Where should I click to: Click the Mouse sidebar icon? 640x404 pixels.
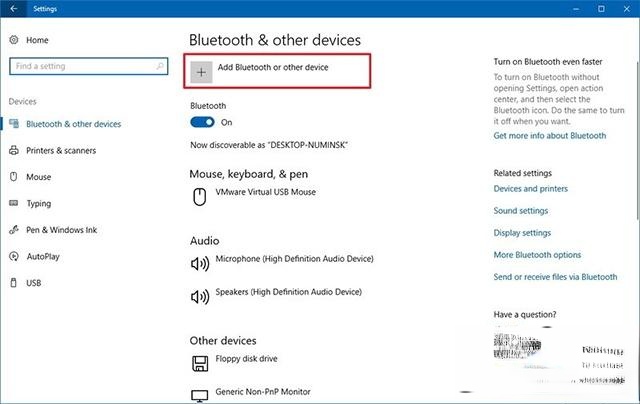tap(13, 177)
